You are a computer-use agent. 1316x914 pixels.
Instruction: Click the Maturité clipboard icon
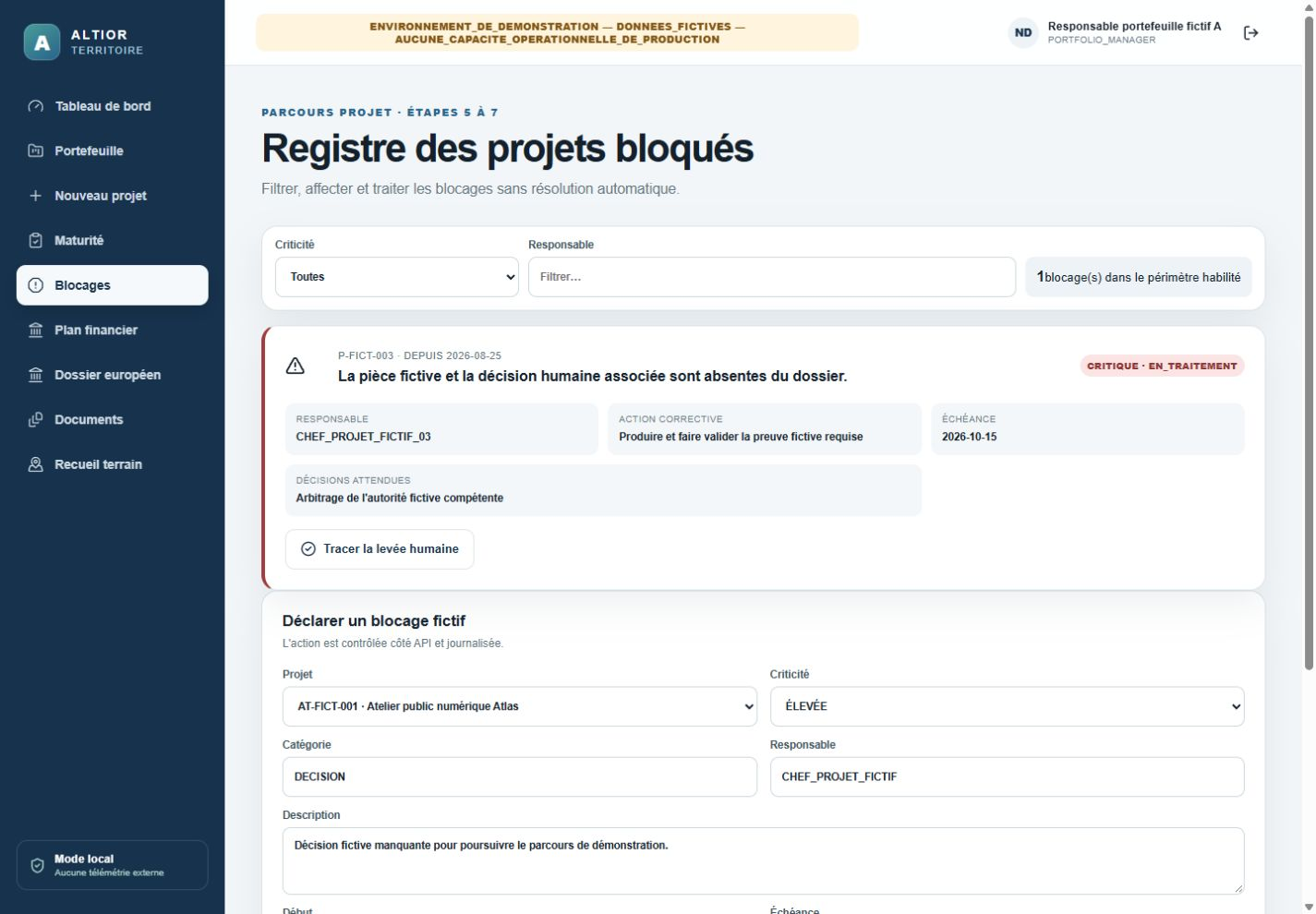tap(36, 240)
